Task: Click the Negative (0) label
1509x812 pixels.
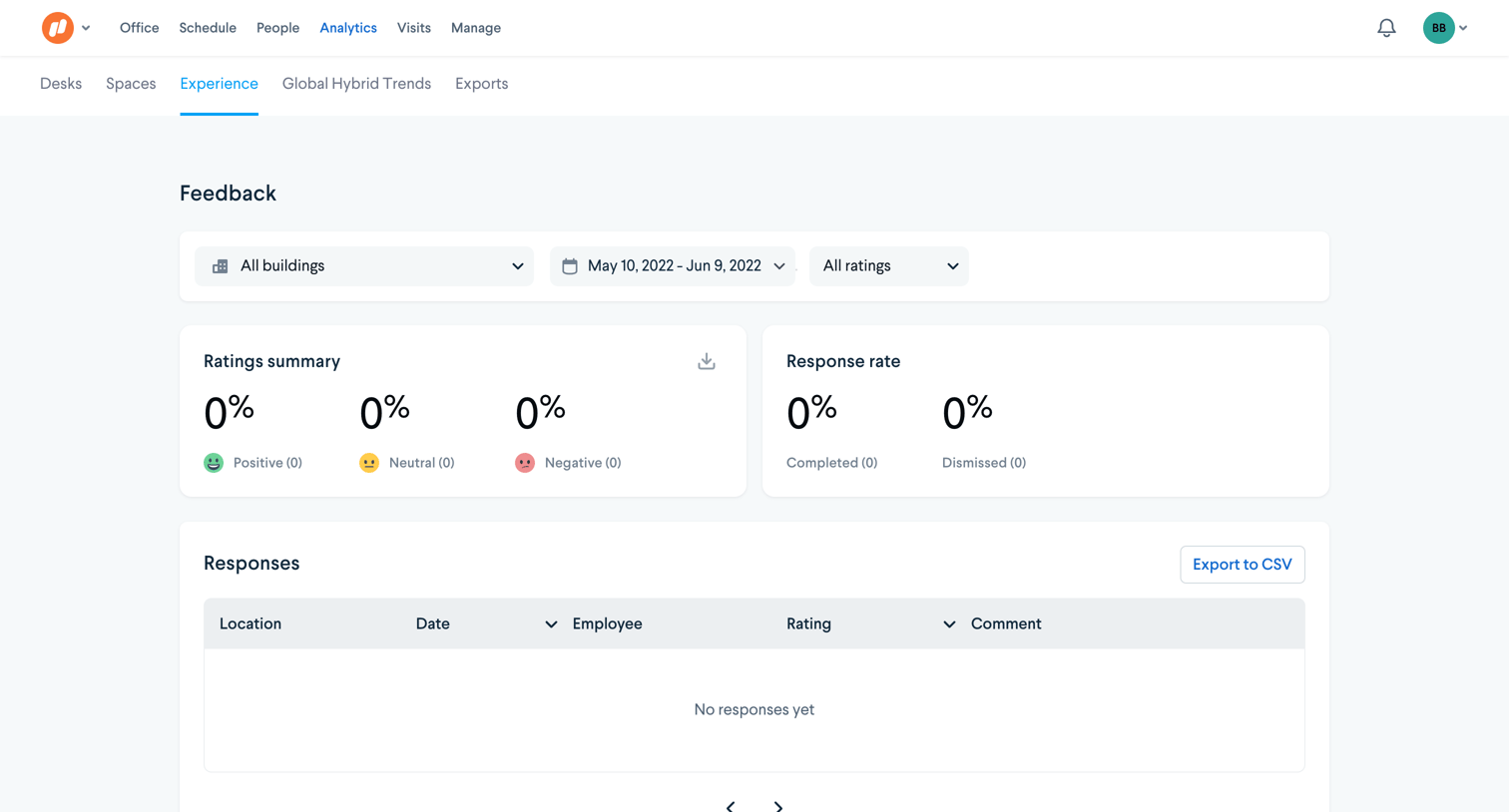Action: click(x=583, y=463)
